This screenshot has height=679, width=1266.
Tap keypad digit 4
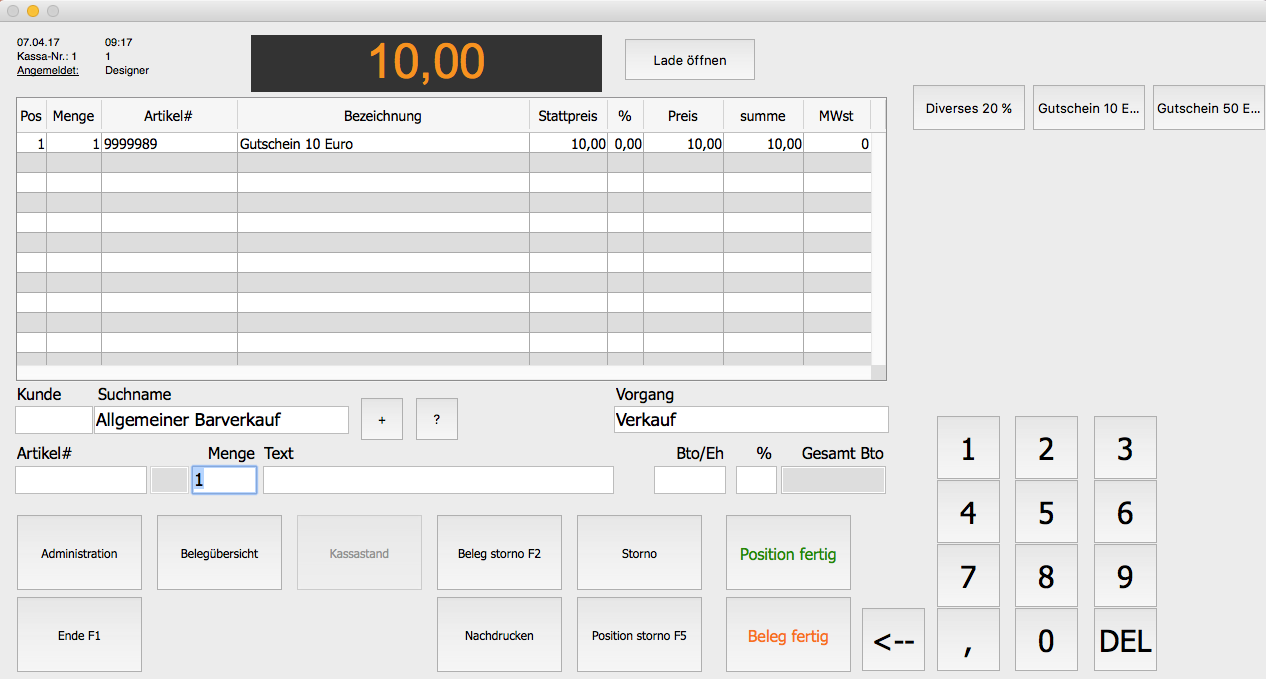tap(968, 512)
